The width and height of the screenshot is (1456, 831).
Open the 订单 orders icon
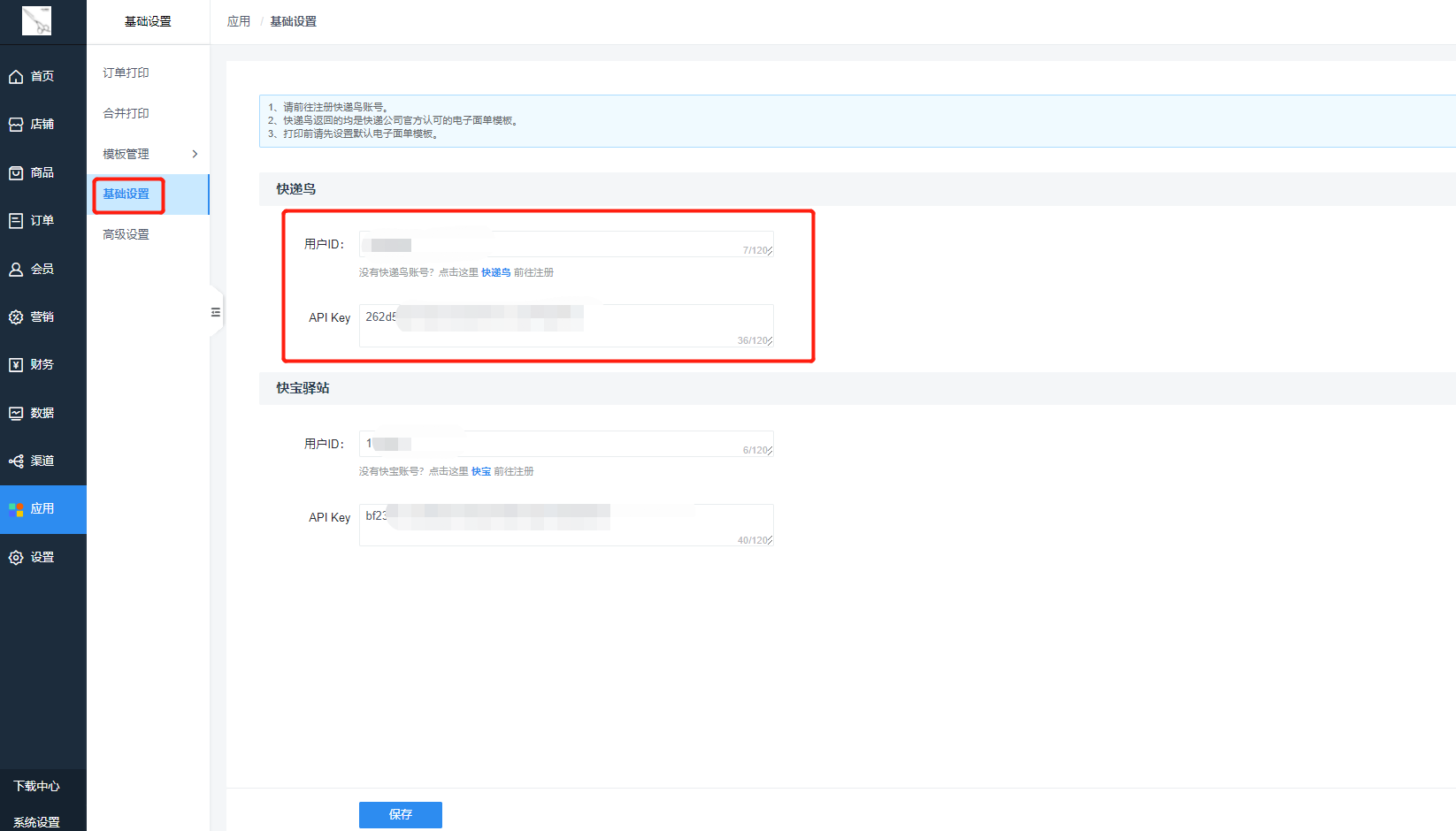tap(16, 221)
